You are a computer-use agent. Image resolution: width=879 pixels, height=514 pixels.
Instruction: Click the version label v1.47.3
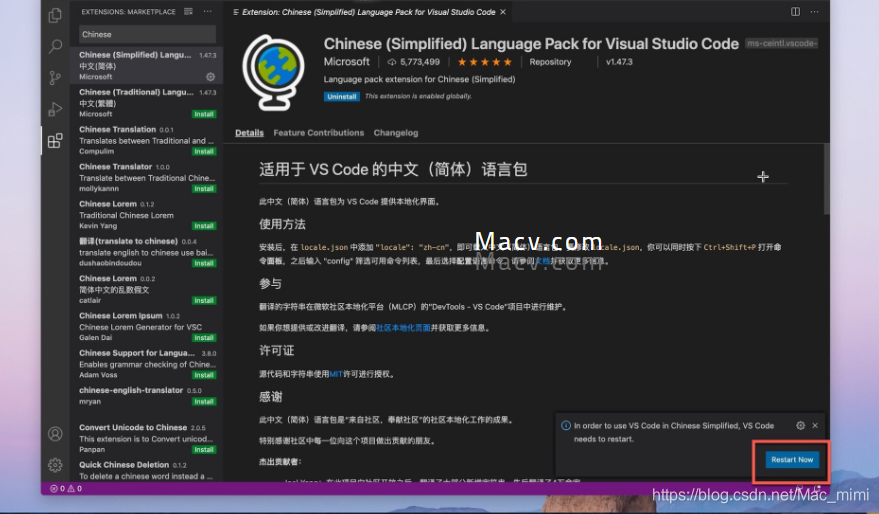click(619, 62)
